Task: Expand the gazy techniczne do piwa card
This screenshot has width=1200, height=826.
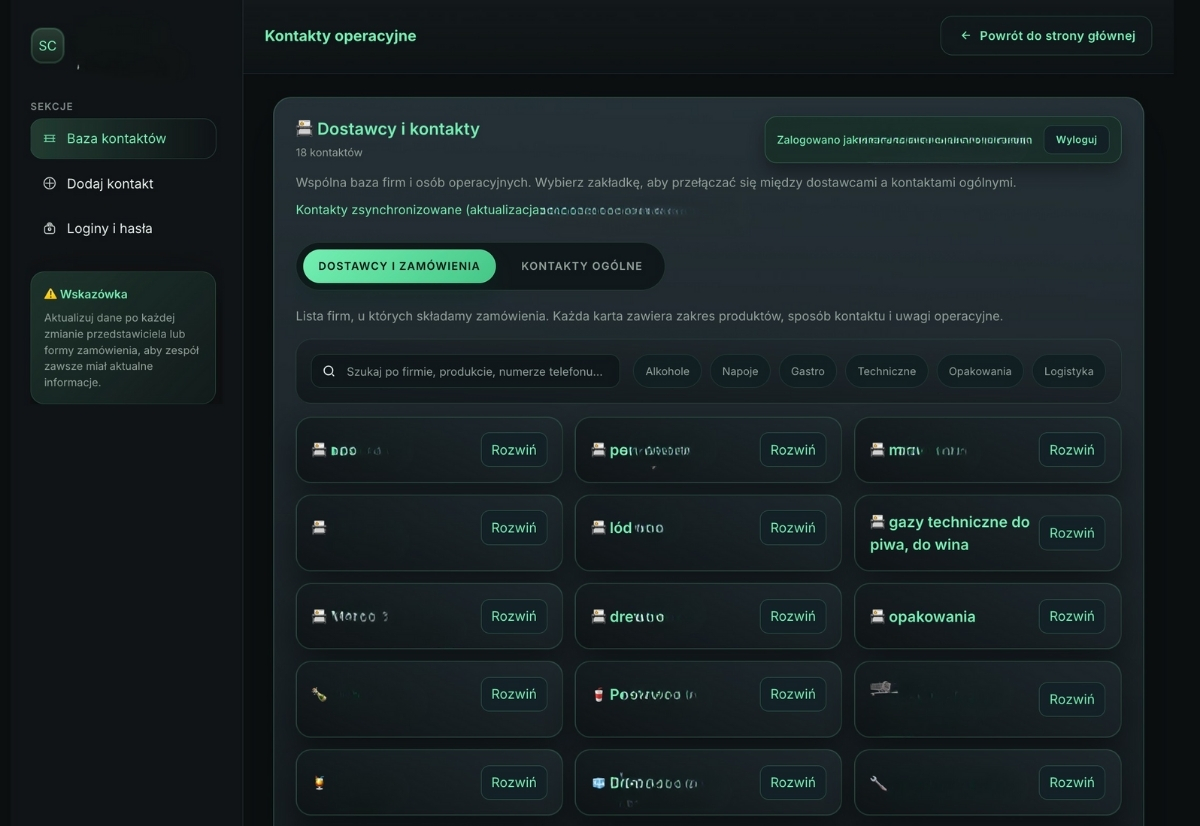Action: tap(1071, 533)
